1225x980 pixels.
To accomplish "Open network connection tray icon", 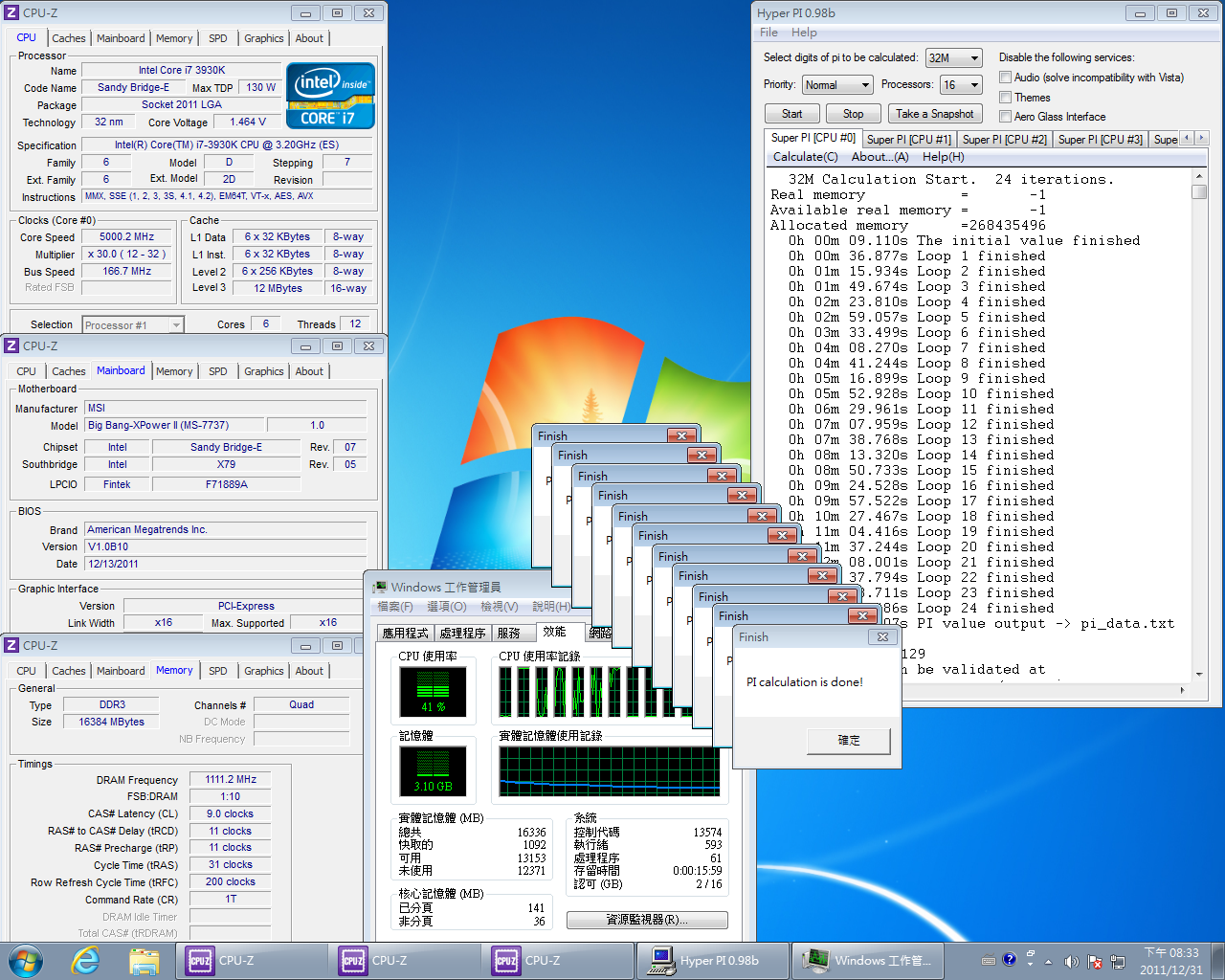I will [1117, 961].
